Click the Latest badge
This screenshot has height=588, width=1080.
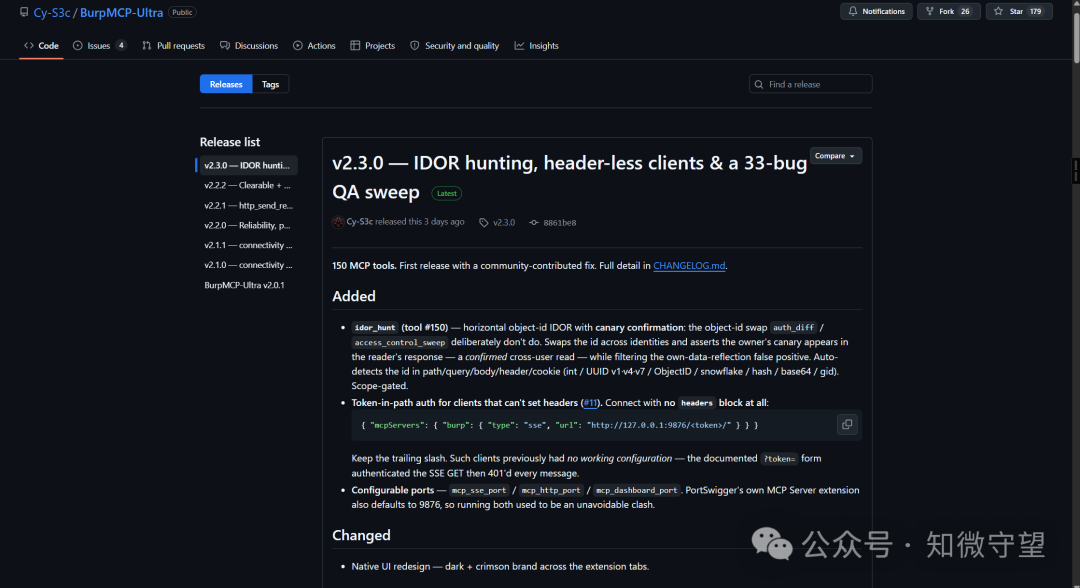click(x=446, y=193)
